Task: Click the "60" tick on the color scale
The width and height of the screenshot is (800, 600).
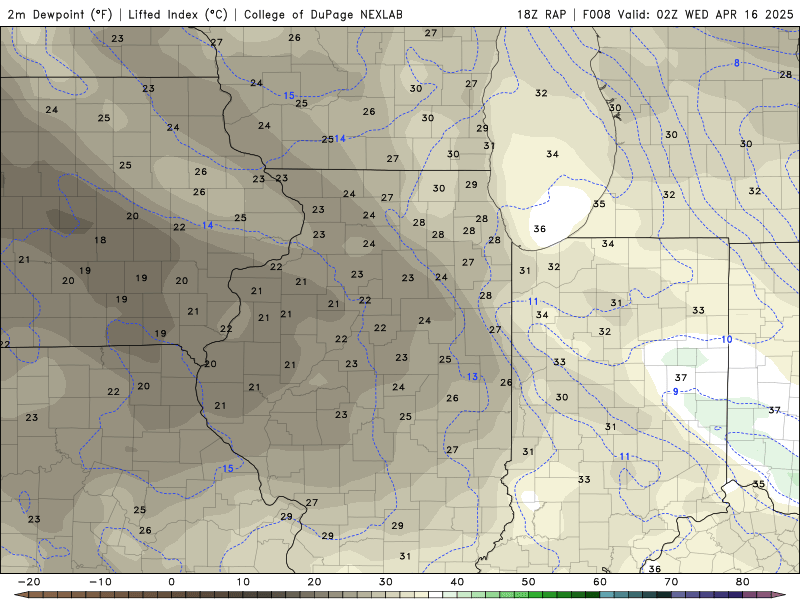Action: click(x=600, y=582)
